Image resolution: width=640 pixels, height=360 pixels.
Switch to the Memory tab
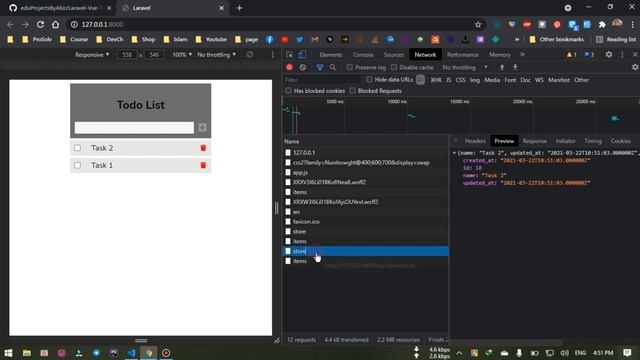click(500, 55)
